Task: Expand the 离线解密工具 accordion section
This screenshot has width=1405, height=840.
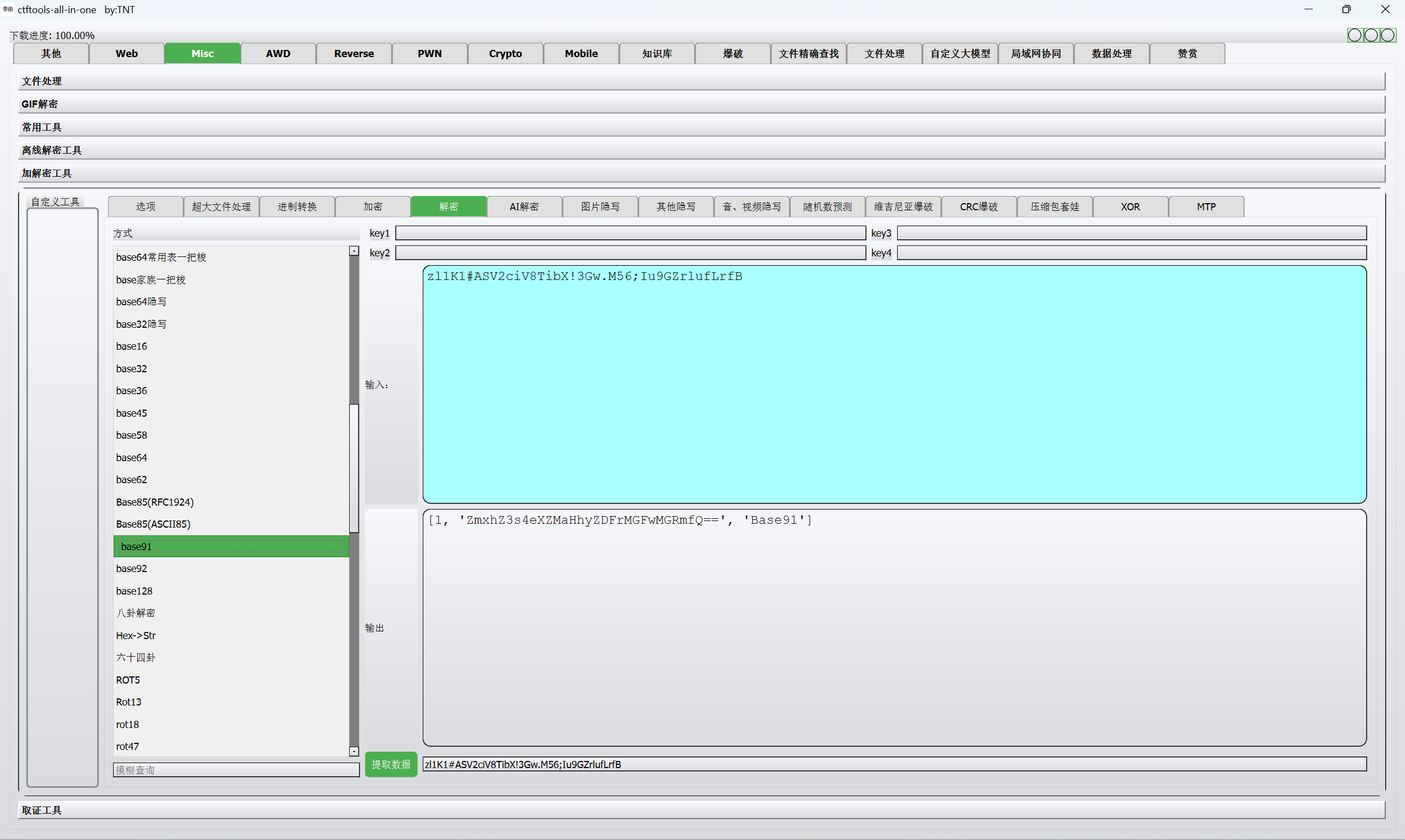Action: 701,150
